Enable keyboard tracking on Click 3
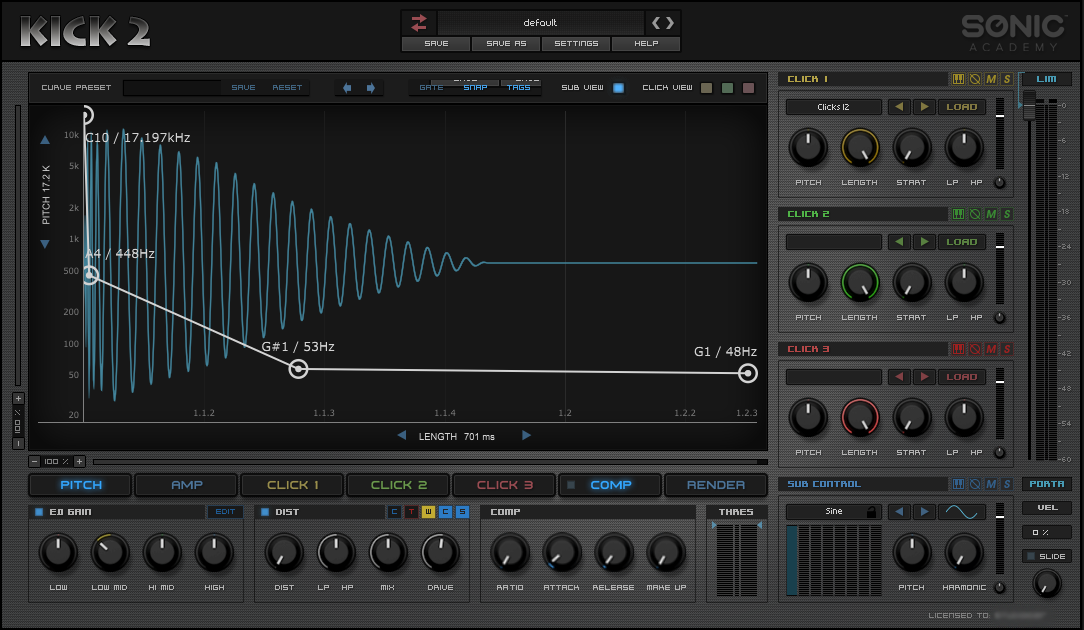Image resolution: width=1084 pixels, height=630 pixels. coord(958,349)
